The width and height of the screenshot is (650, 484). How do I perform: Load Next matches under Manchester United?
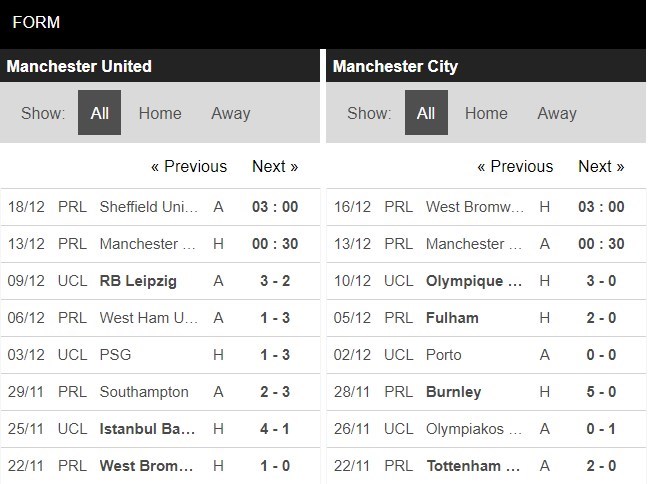pos(275,166)
